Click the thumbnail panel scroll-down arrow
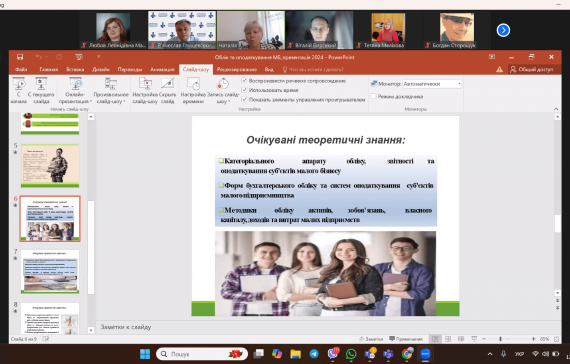Screen dimensions: 570x364 point(91,330)
